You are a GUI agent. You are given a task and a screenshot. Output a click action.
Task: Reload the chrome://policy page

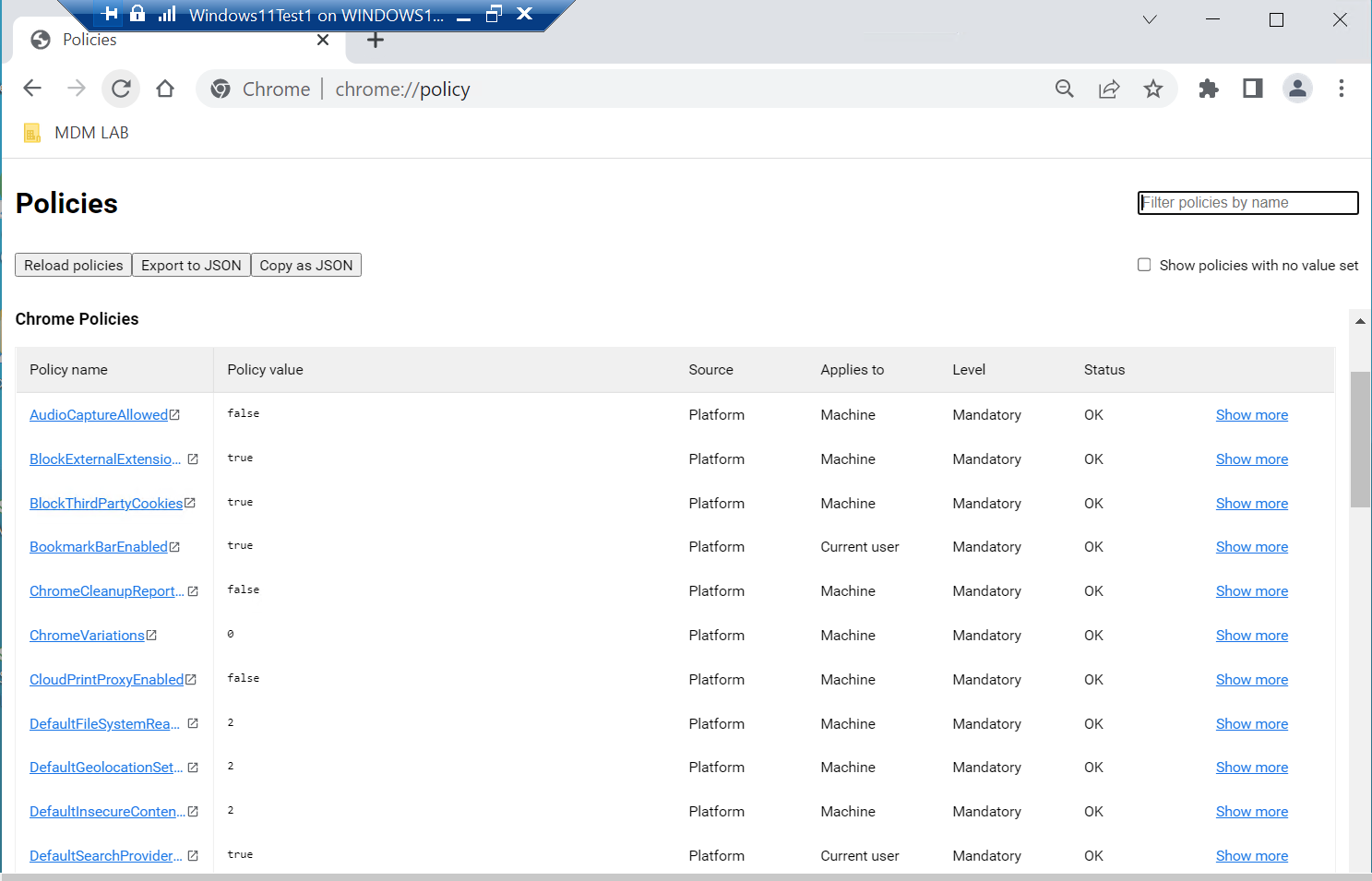click(x=121, y=89)
